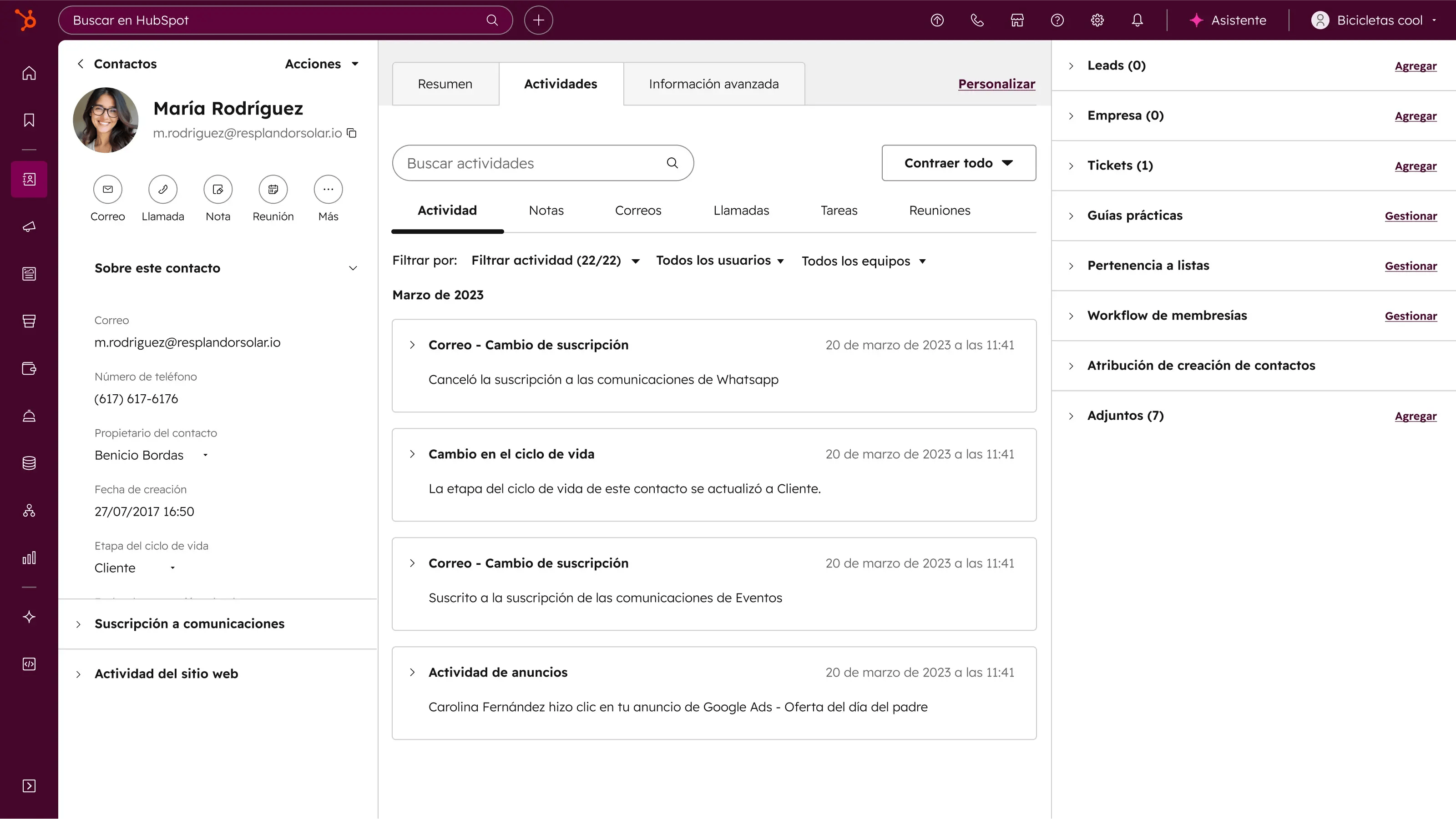Select the Tareas activity tab

pos(839,211)
